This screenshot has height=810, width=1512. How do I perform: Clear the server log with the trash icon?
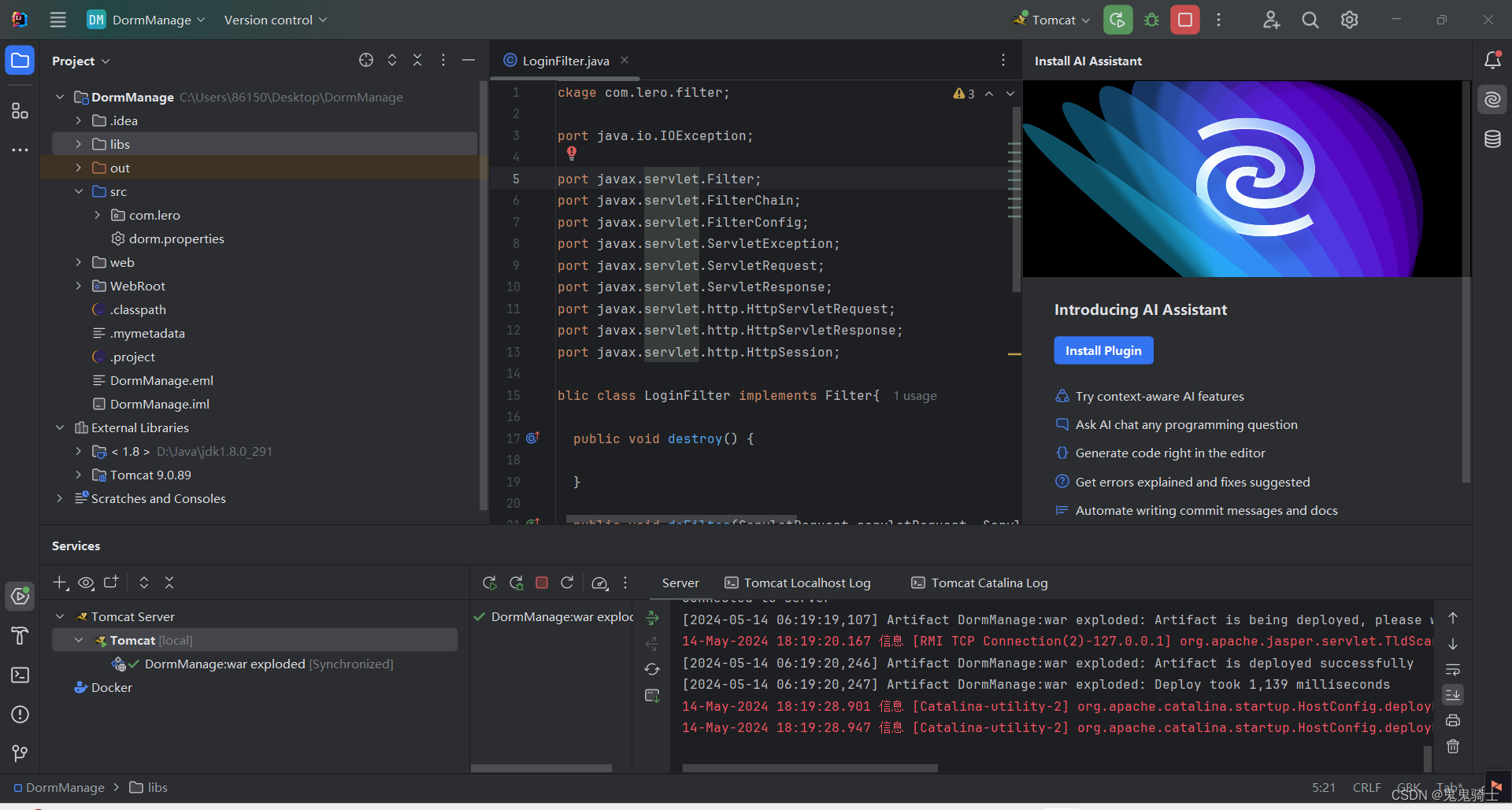coord(1453,746)
